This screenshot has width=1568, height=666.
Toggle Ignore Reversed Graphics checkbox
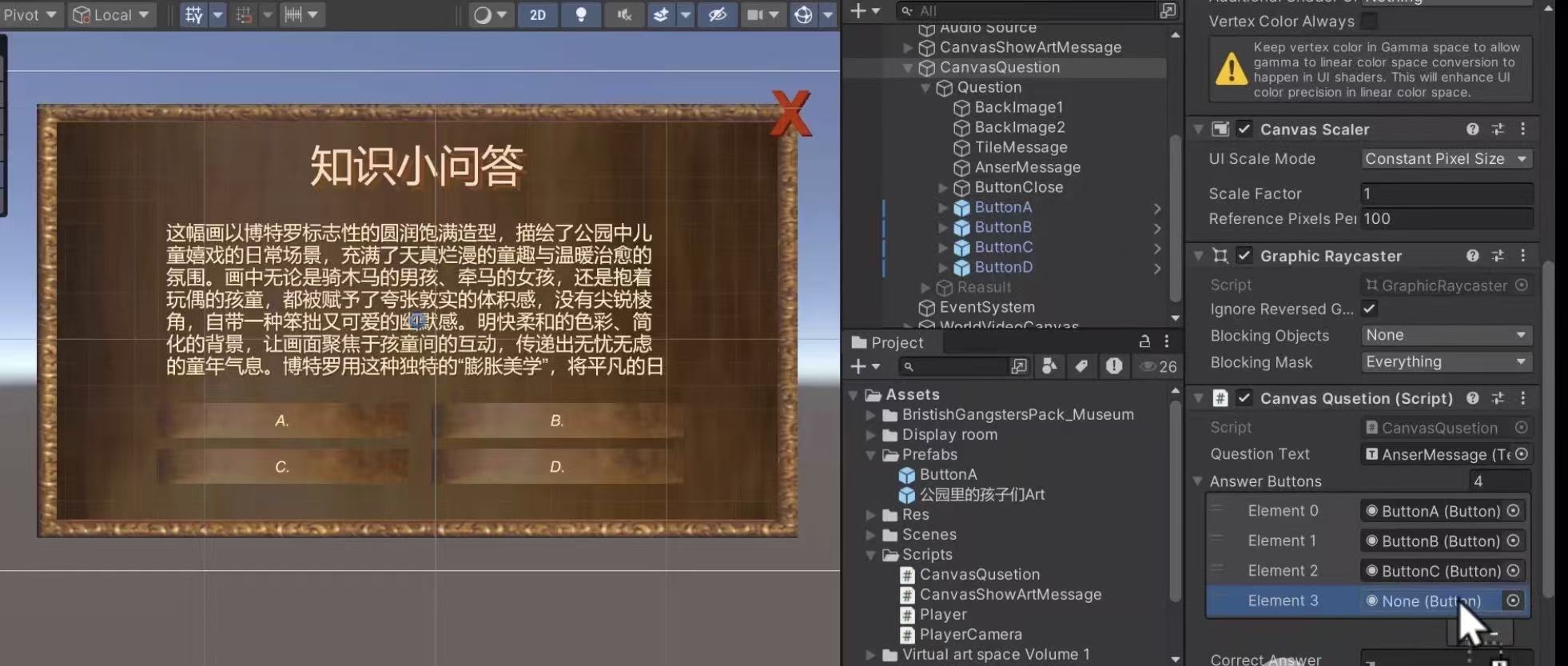click(x=1369, y=309)
